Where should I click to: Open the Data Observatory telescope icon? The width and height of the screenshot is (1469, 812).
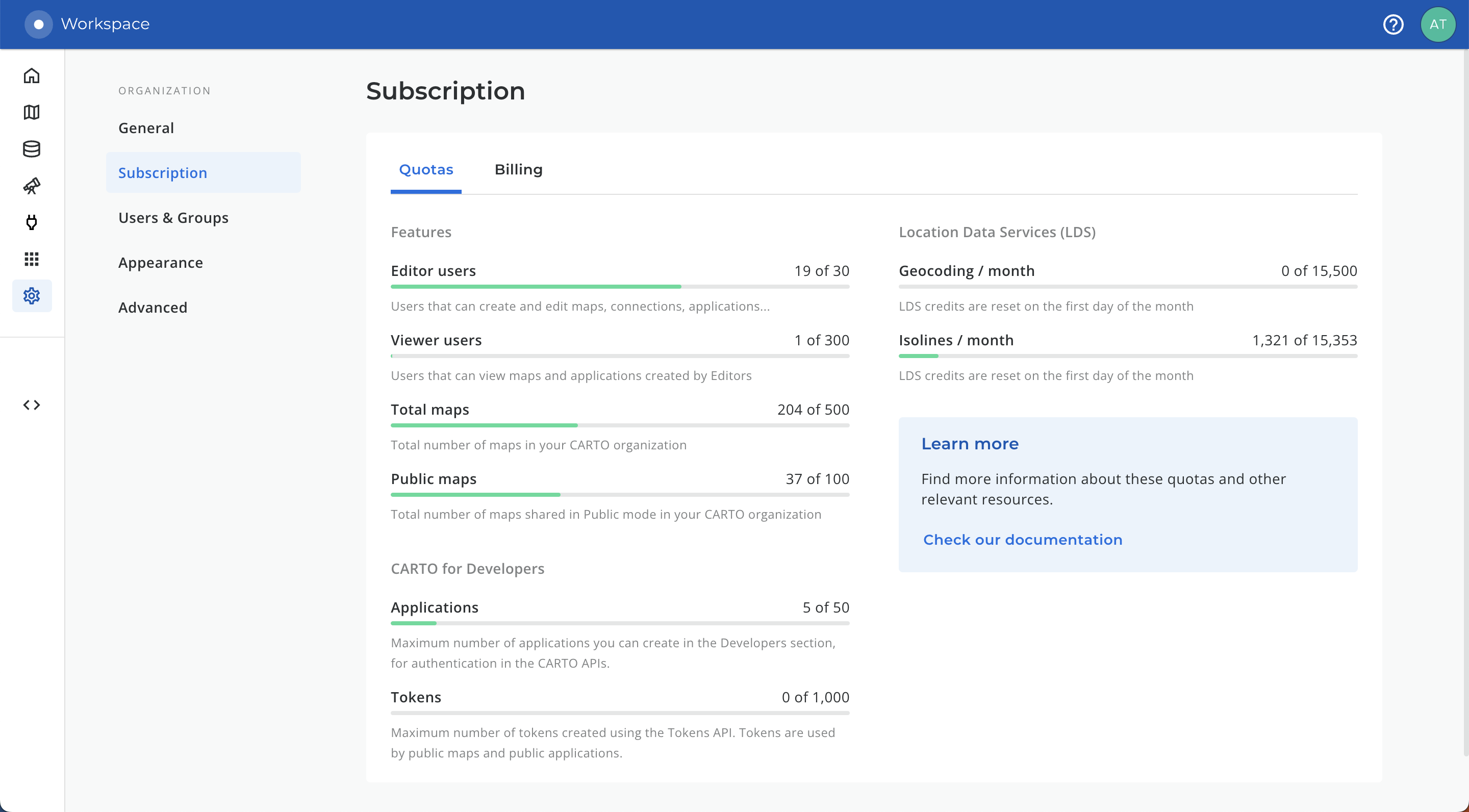pyautogui.click(x=31, y=186)
